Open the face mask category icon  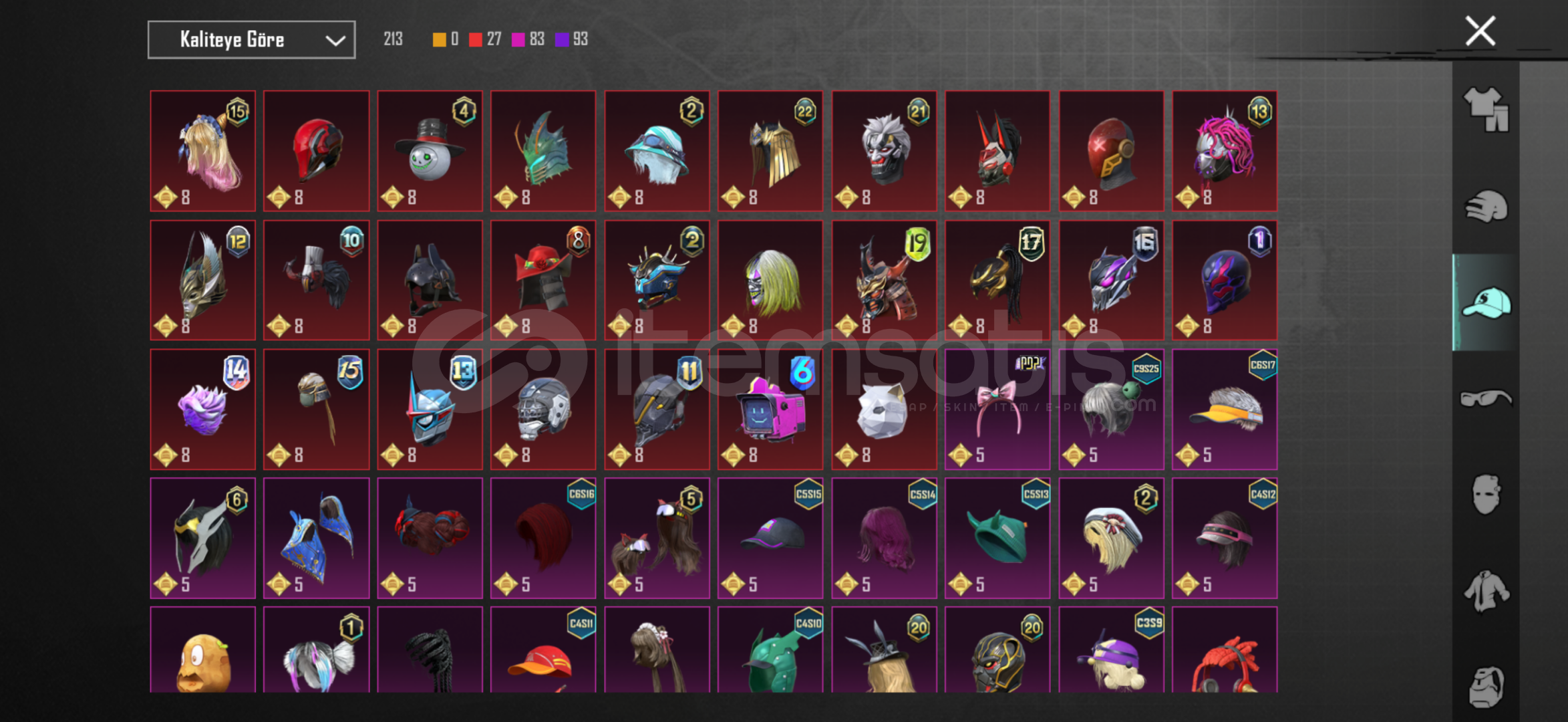[x=1486, y=495]
